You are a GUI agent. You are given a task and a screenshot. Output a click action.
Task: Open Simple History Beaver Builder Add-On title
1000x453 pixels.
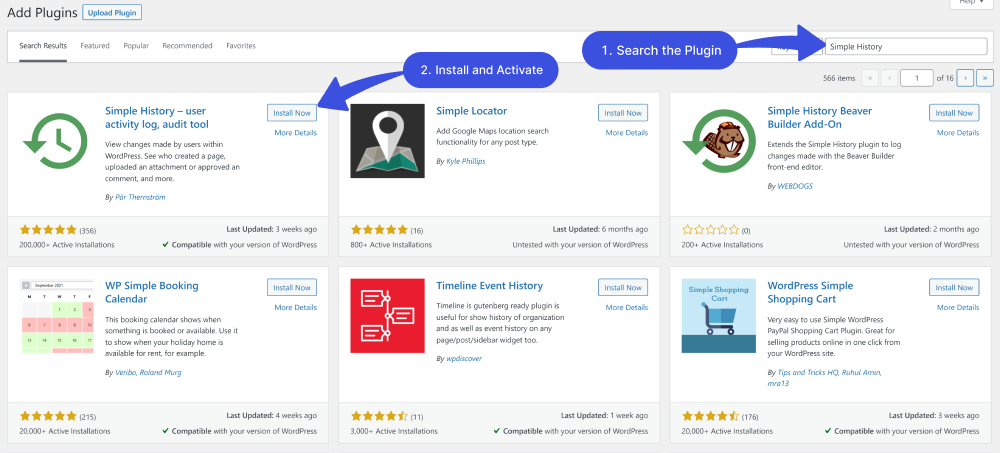click(x=820, y=117)
